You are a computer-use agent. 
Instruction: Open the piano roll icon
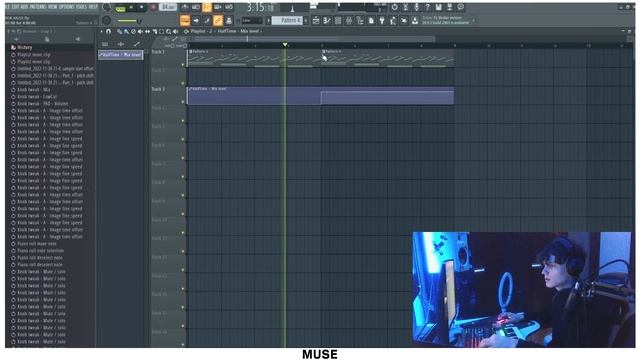327,20
